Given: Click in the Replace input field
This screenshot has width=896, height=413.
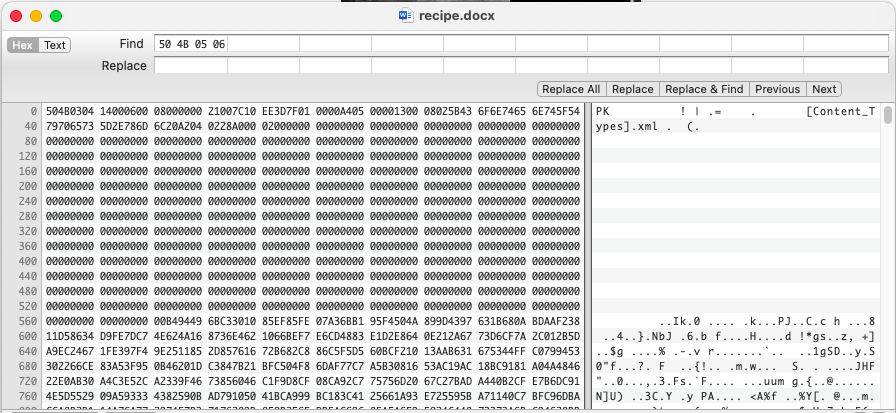Looking at the screenshot, I should [515, 66].
